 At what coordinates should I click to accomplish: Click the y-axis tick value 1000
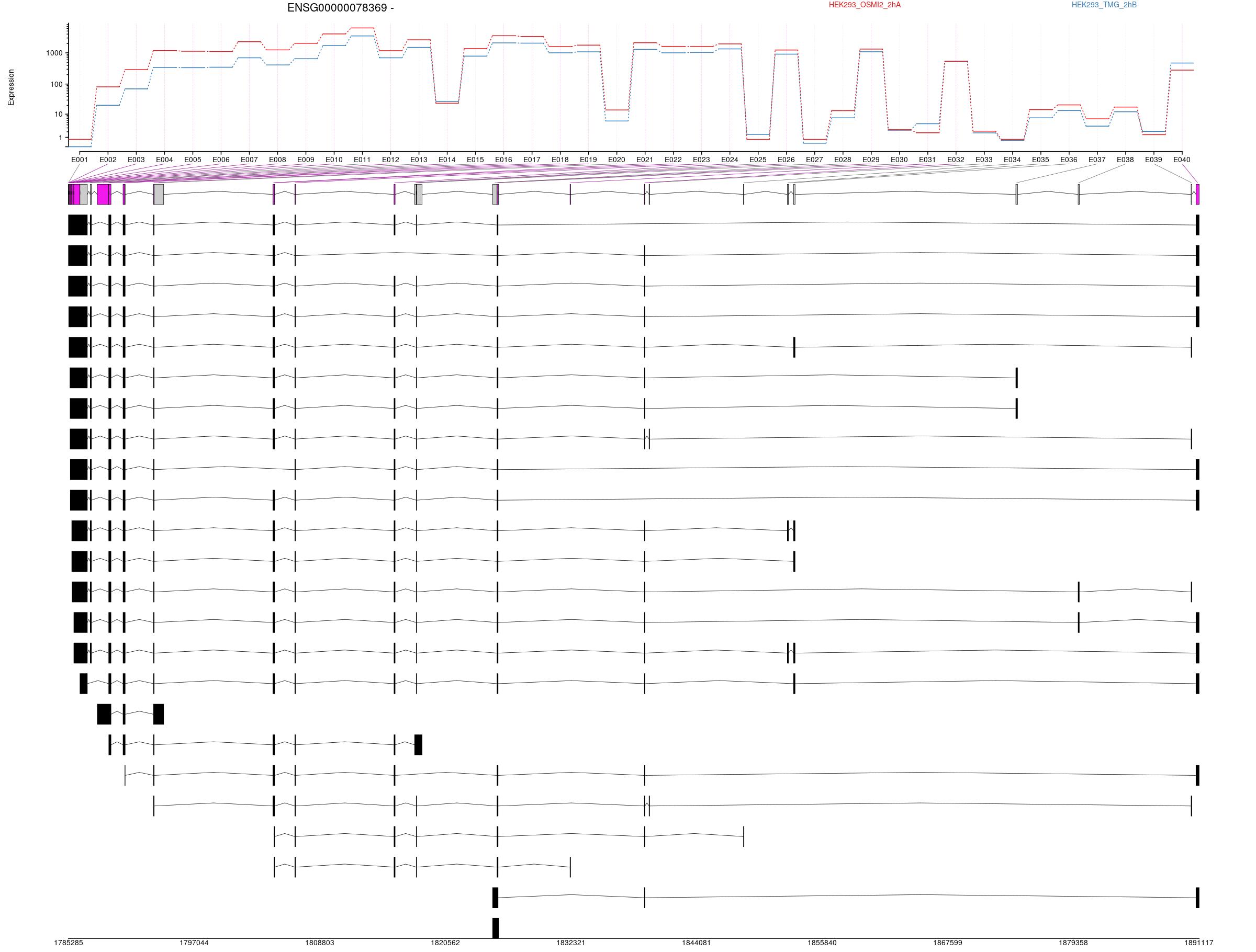point(54,53)
